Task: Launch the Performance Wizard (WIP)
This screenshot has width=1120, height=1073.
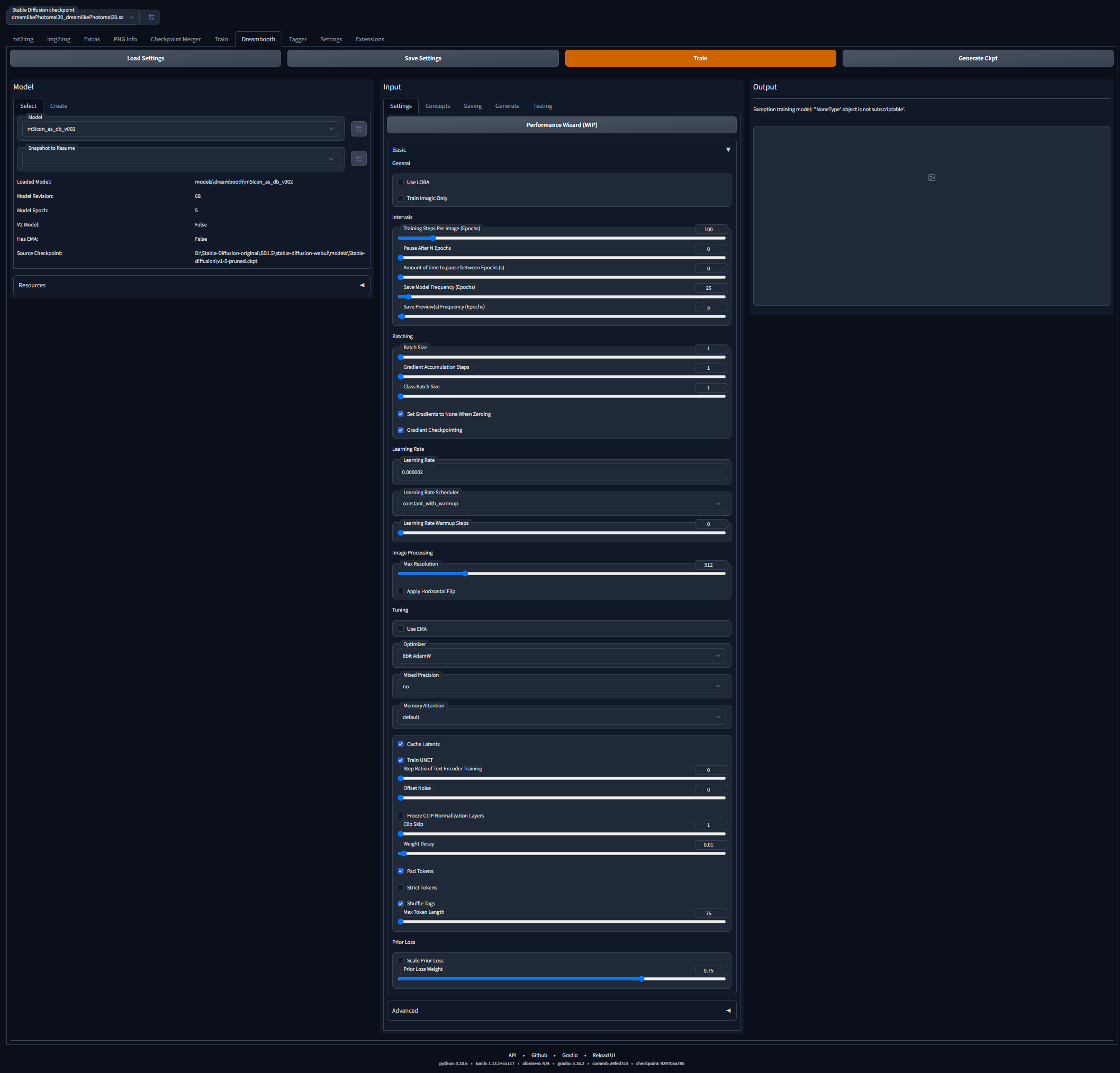Action: click(561, 125)
